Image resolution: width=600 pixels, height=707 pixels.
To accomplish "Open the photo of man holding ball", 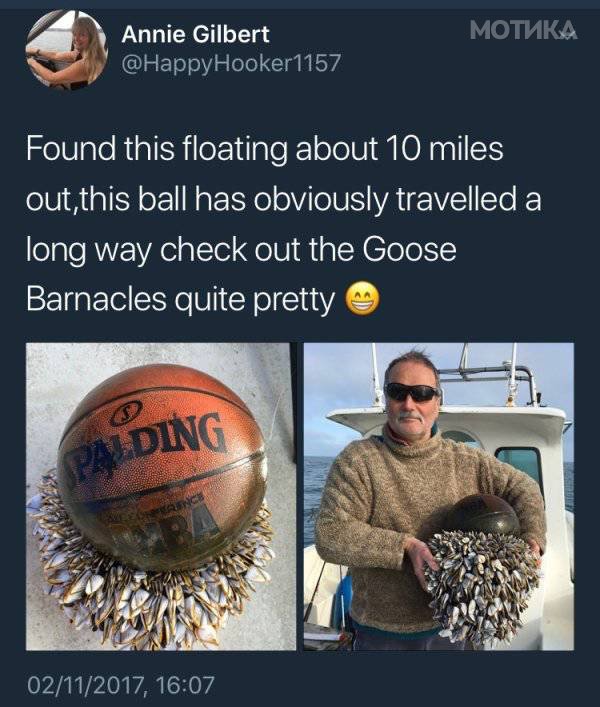I will pyautogui.click(x=439, y=496).
